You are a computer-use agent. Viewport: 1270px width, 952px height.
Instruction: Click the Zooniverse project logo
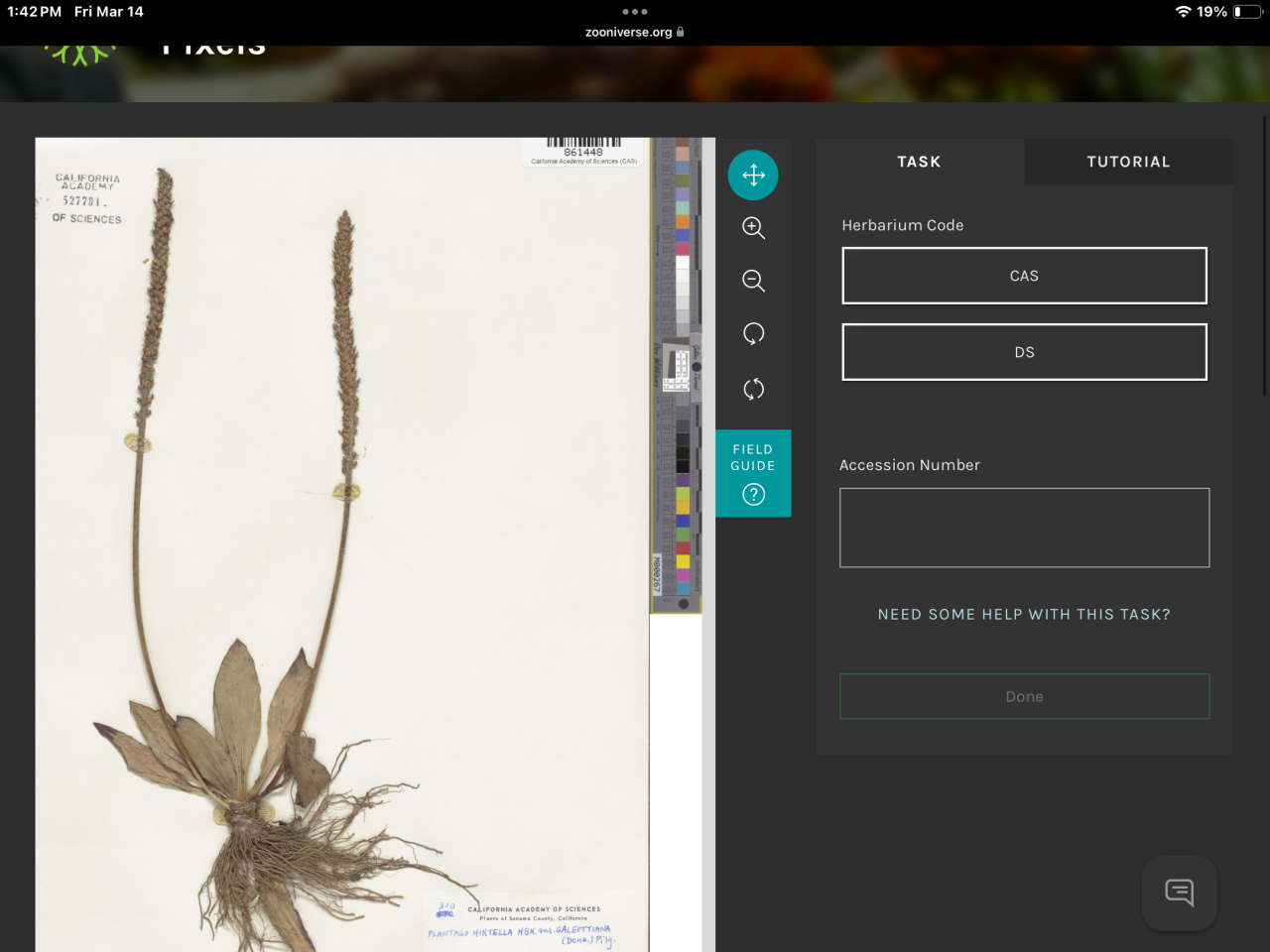click(x=79, y=54)
